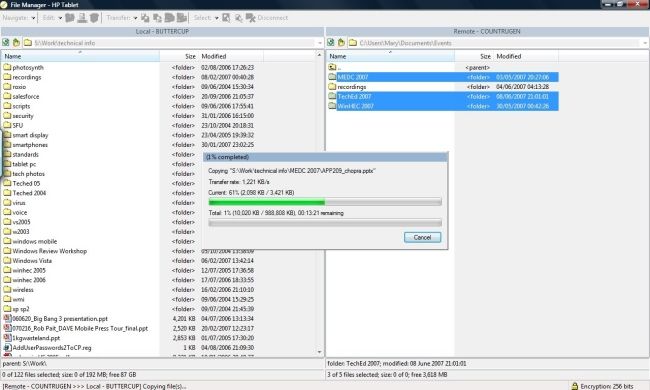Screen dimensions: 650x390
Task: Sort Local list by Name column
Action: (80, 56)
